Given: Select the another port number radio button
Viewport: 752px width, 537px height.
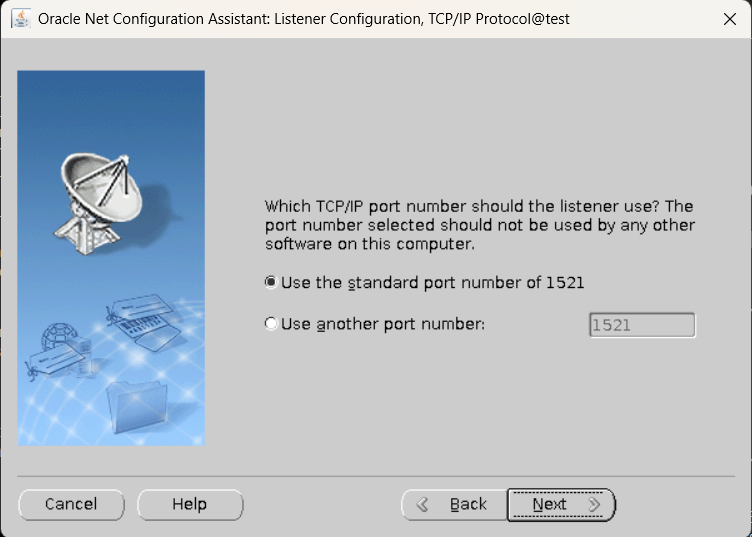Looking at the screenshot, I should 271,324.
